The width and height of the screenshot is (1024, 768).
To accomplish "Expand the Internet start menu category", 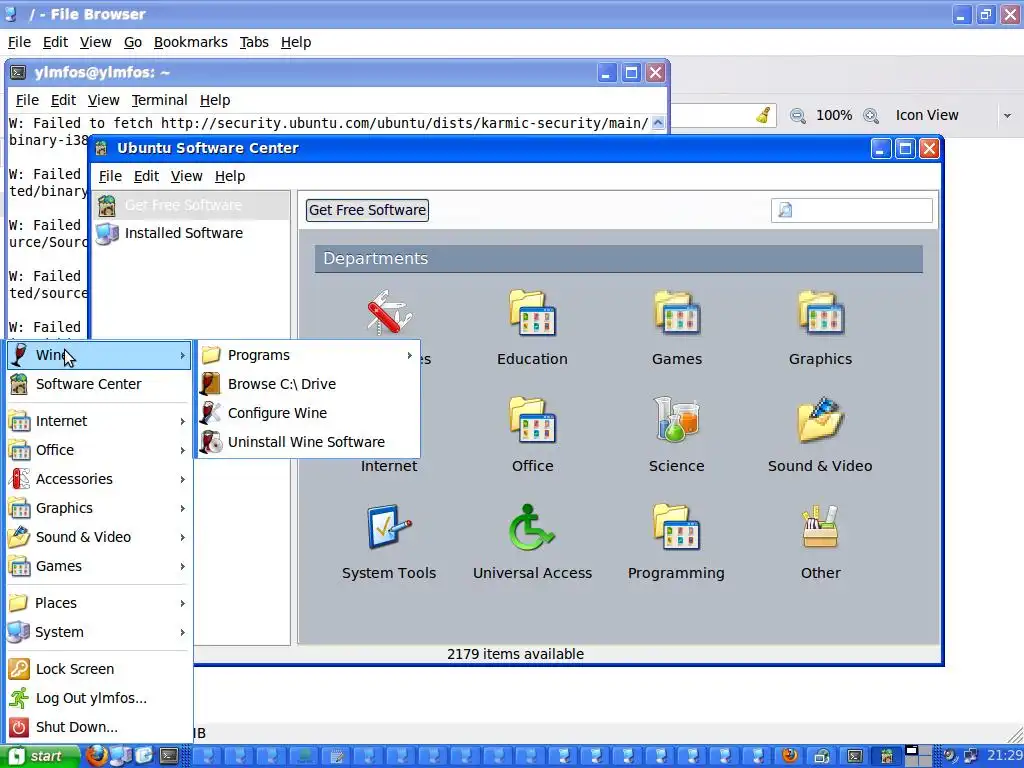I will click(x=99, y=421).
